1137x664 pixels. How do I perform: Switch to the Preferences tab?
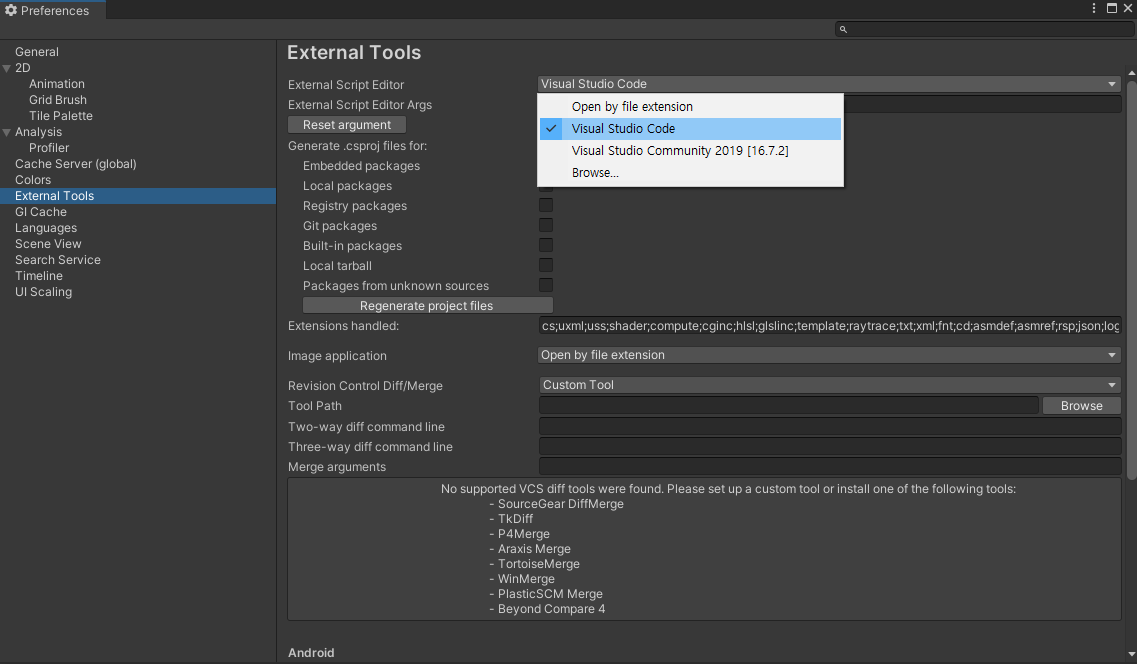tap(52, 10)
